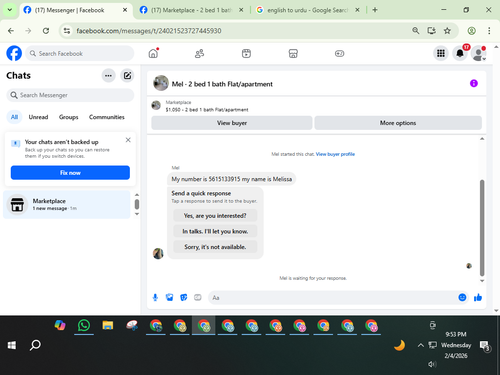Screen dimensions: 500x375
Task: Open the Friends icon in top navigation
Action: (x=199, y=53)
